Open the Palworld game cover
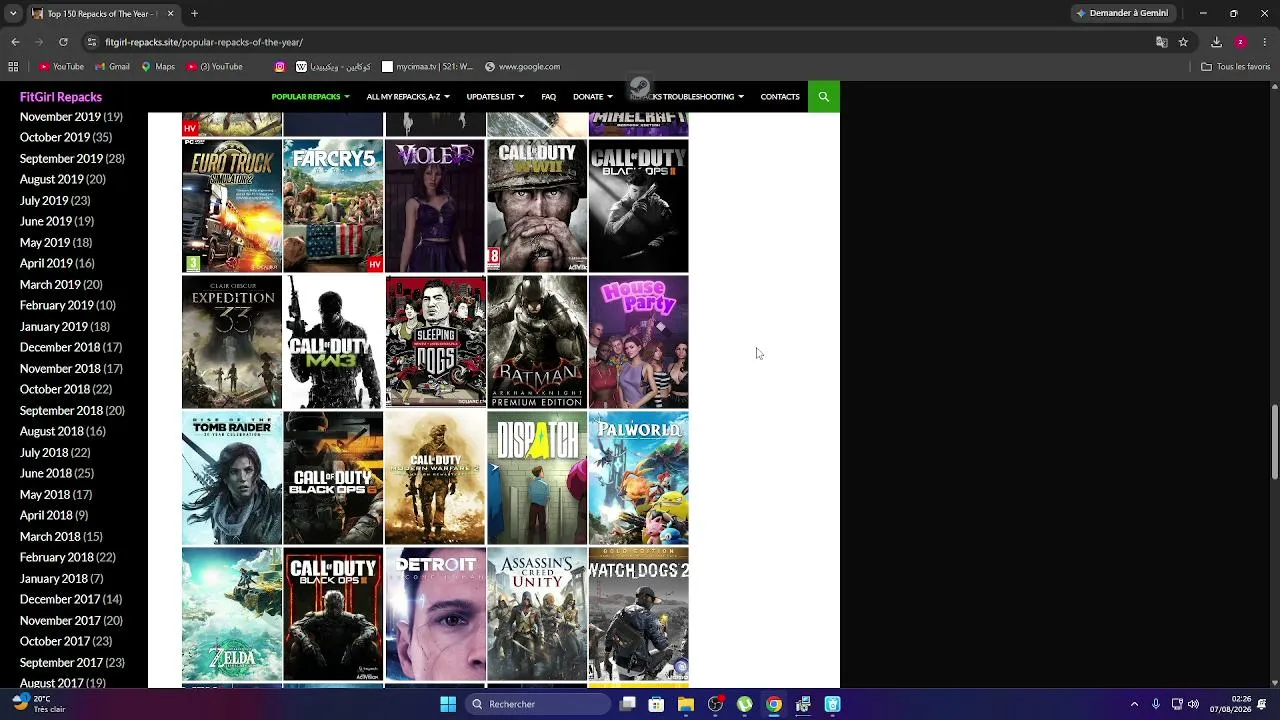Screen dimensions: 1280x720 click(x=638, y=478)
